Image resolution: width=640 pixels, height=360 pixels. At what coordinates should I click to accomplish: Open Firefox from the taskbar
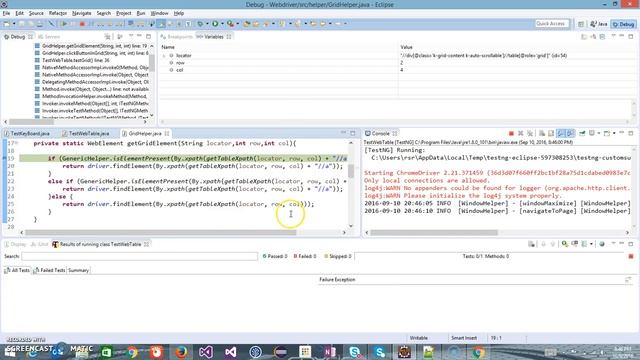(x=181, y=351)
